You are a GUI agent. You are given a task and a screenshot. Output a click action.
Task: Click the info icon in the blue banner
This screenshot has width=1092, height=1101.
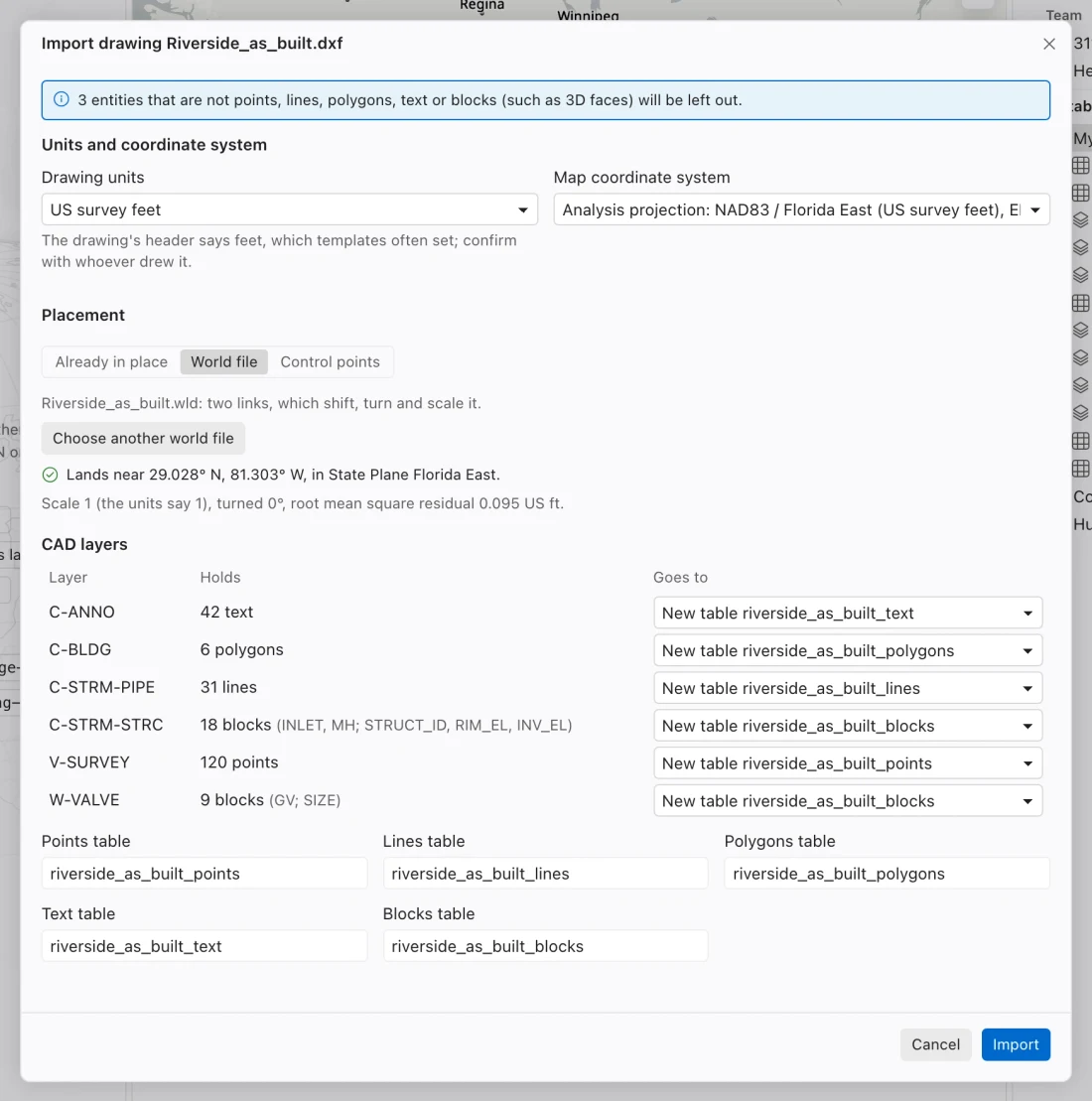pos(62,99)
